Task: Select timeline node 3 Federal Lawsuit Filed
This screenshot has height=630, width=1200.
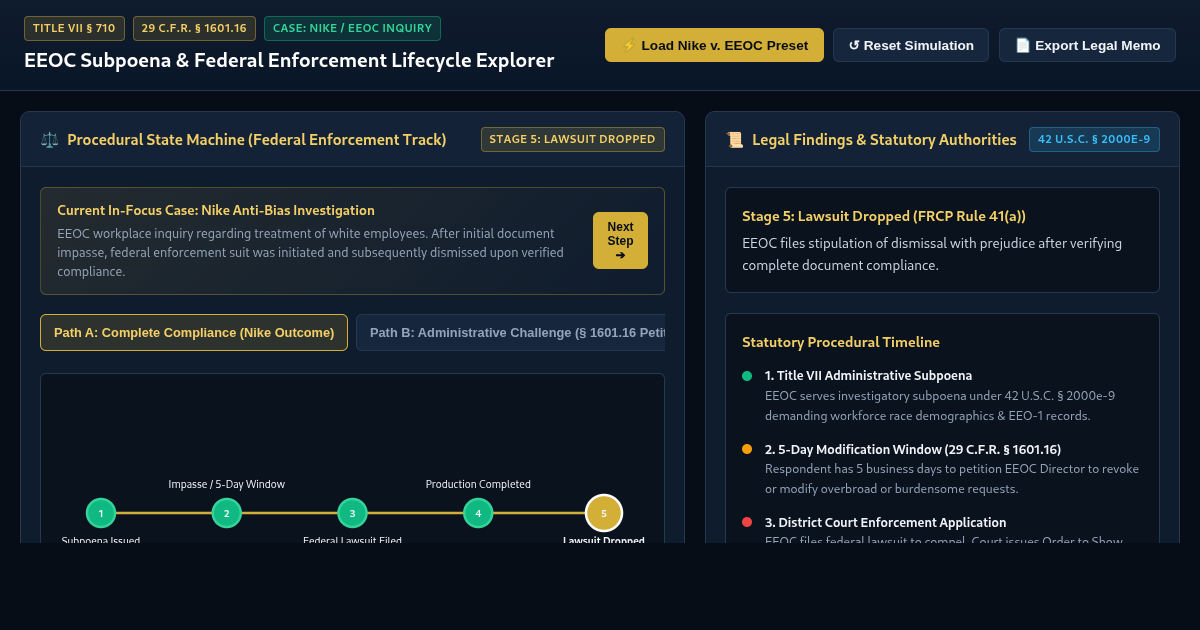Action: coord(352,513)
